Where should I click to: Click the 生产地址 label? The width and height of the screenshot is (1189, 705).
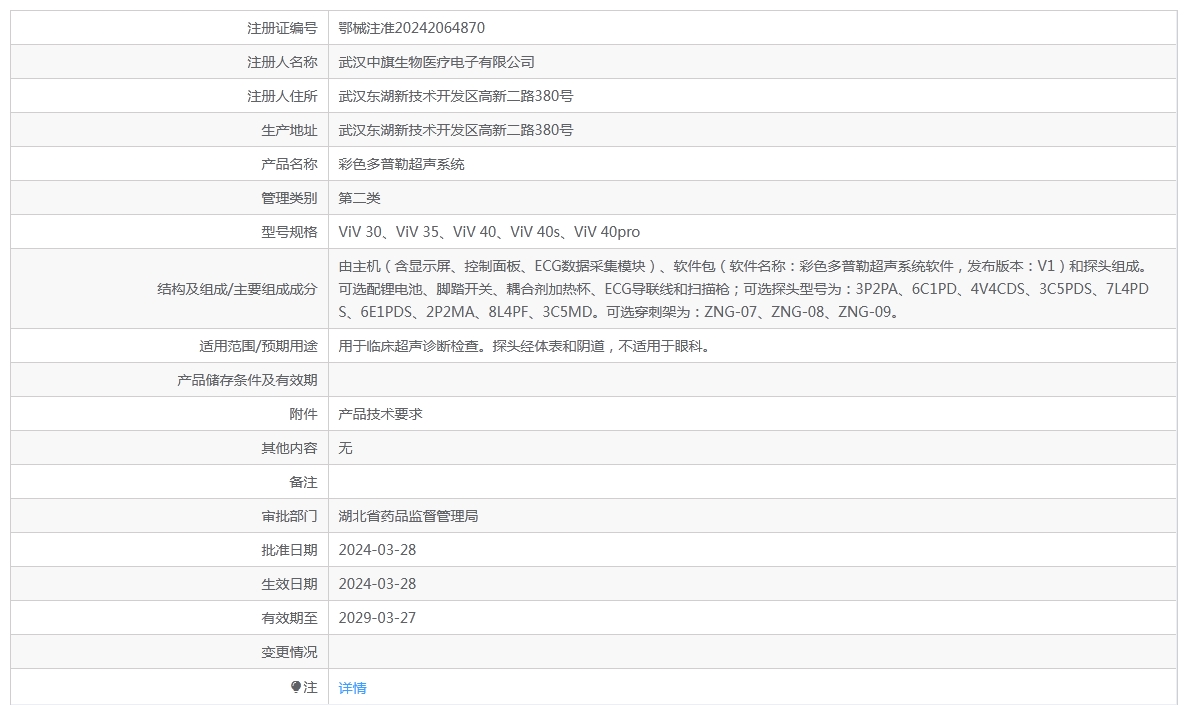click(289, 130)
